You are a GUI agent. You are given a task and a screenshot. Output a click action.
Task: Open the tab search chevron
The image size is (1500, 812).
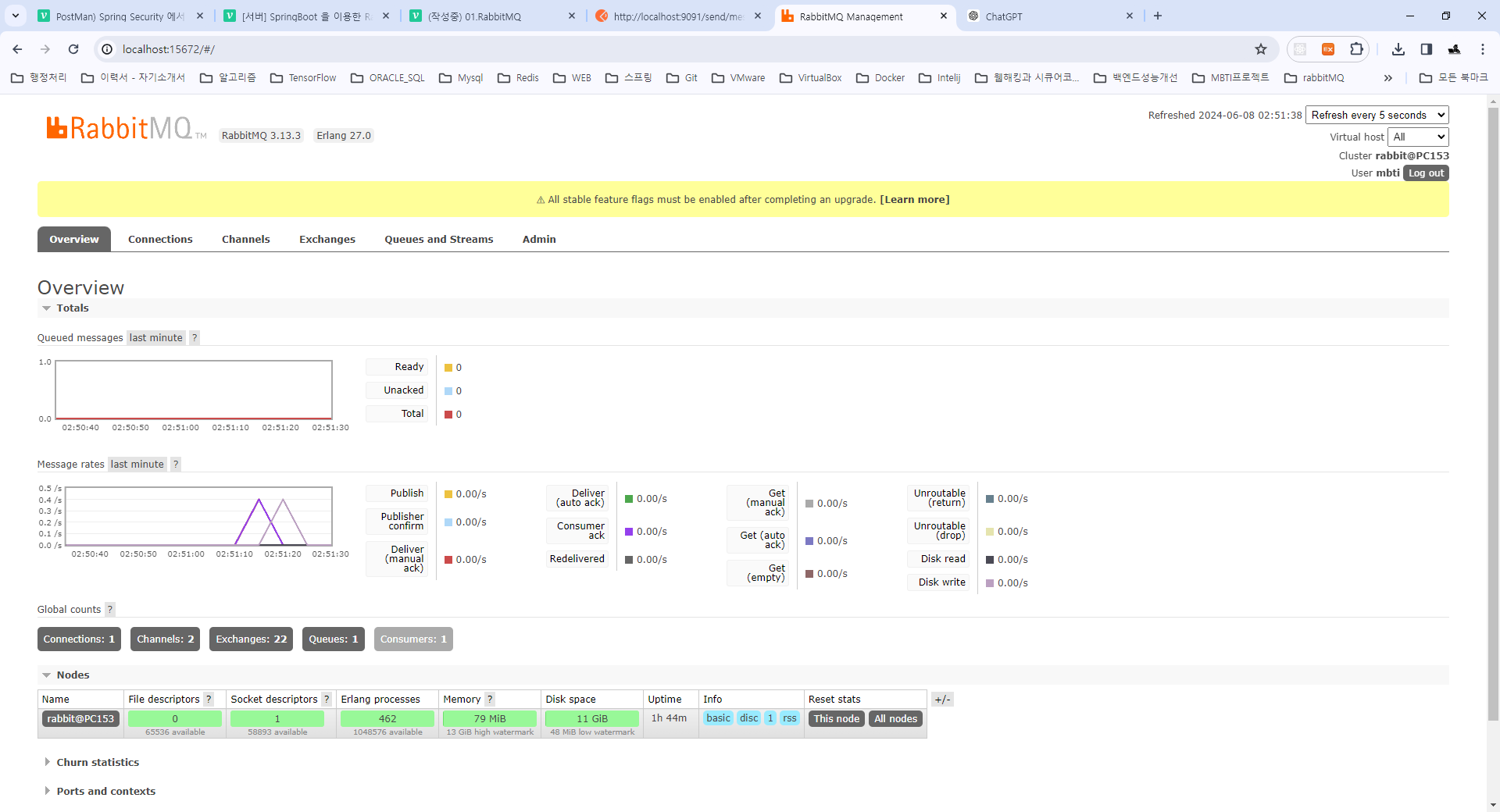[x=16, y=16]
